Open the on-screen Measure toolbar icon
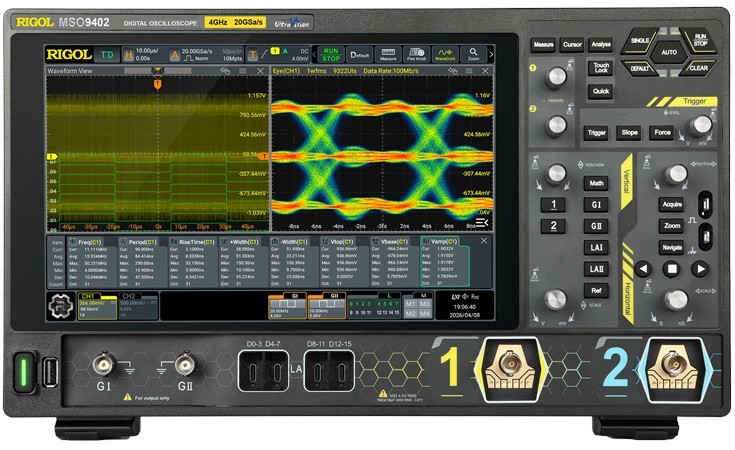This screenshot has height=450, width=735. click(x=388, y=54)
